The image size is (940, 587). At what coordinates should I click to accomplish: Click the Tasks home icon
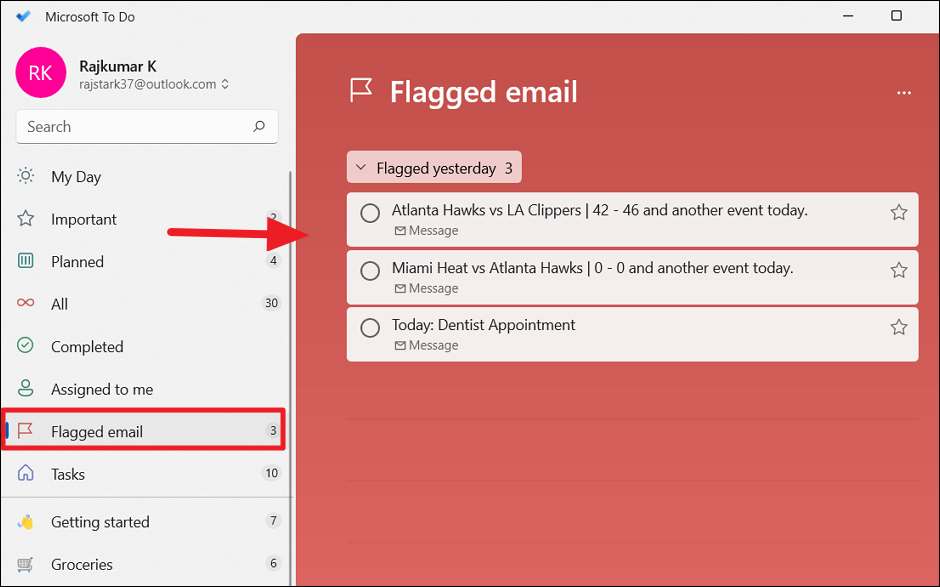26,472
